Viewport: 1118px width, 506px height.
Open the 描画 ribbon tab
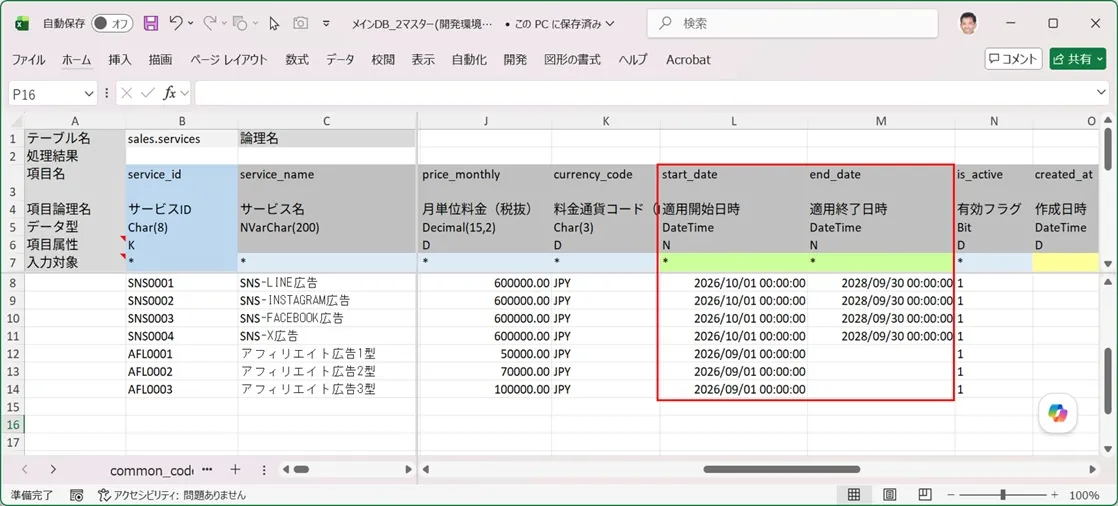pyautogui.click(x=160, y=60)
